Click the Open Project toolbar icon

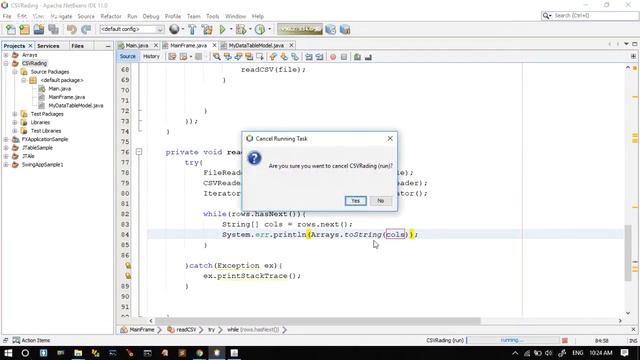39,29
